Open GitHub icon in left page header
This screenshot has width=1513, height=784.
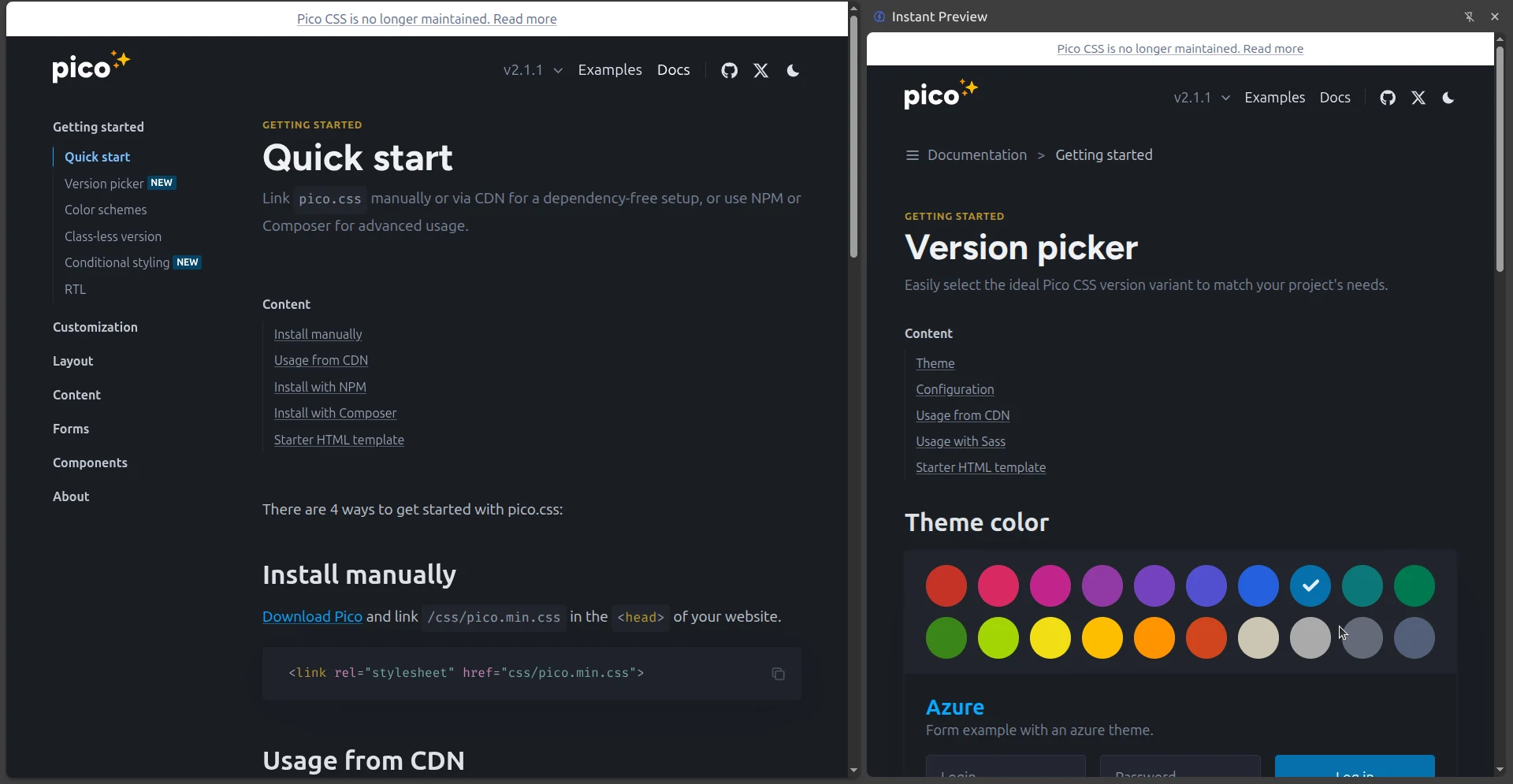[x=729, y=71]
